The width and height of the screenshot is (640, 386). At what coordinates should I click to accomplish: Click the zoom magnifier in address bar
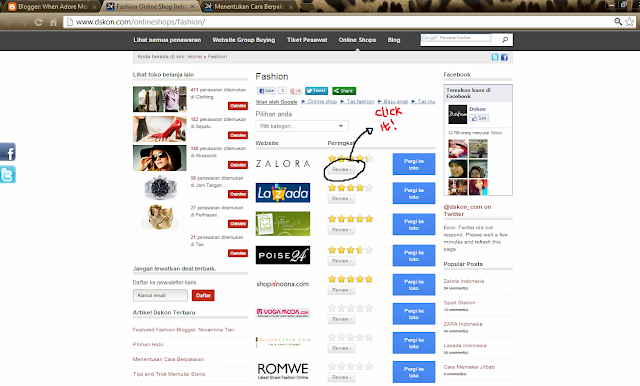(618, 22)
